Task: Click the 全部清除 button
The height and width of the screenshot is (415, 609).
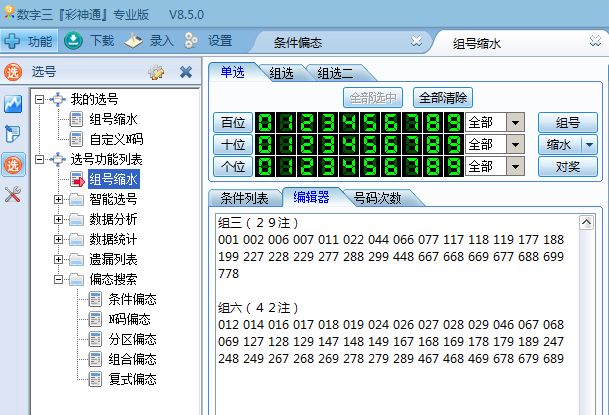Action: click(x=442, y=98)
